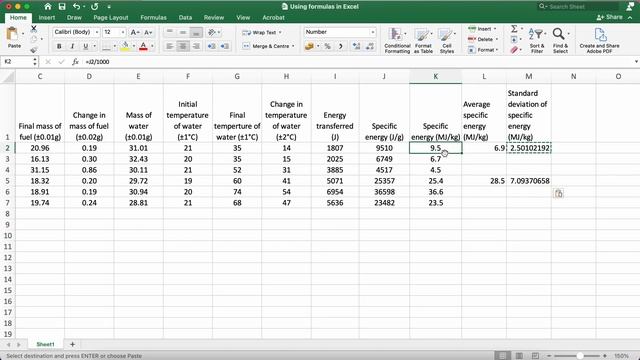Image resolution: width=640 pixels, height=360 pixels.
Task: Apply AutoSum with the sigma icon
Action: click(514, 29)
